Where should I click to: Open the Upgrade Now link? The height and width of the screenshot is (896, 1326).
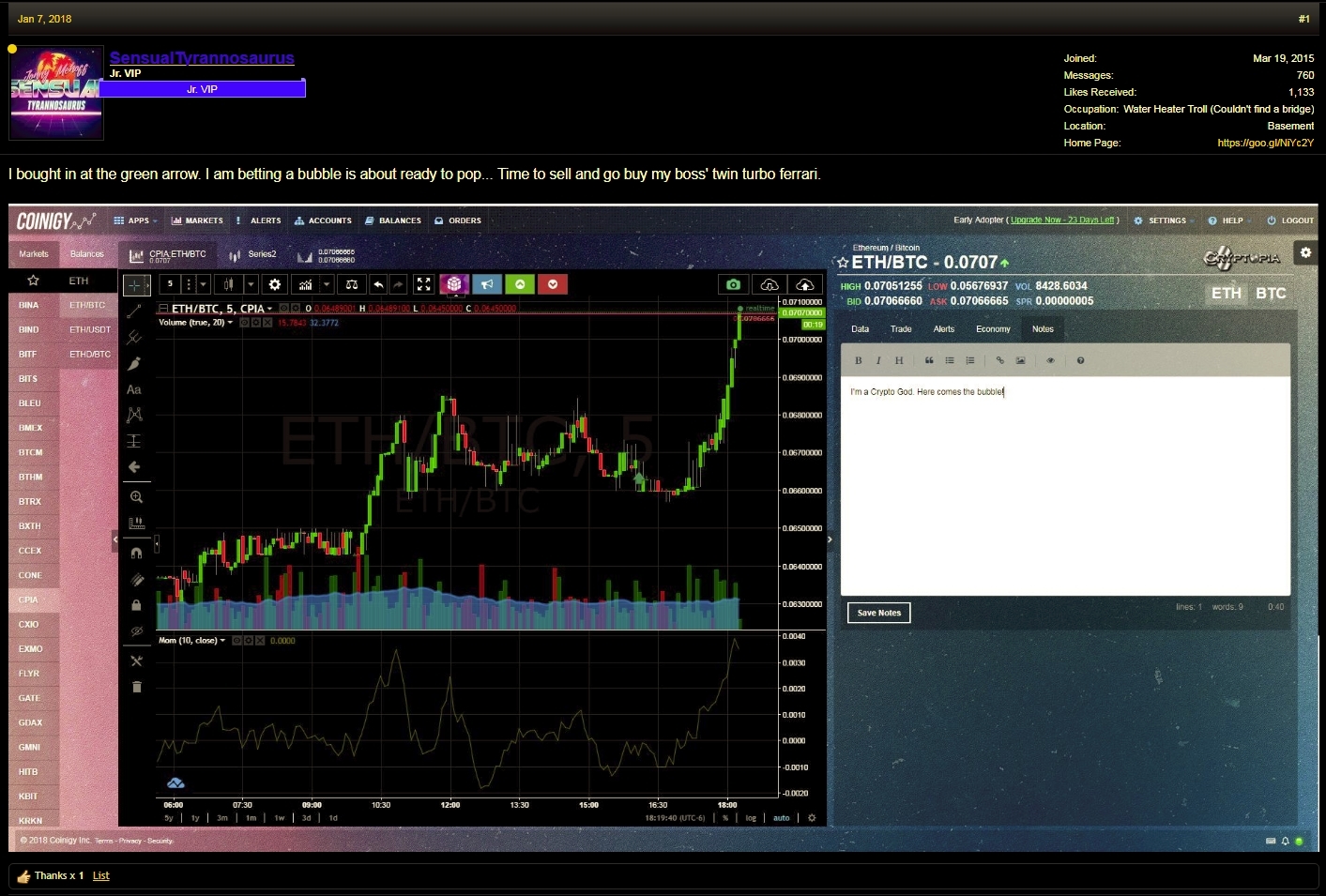[1062, 220]
